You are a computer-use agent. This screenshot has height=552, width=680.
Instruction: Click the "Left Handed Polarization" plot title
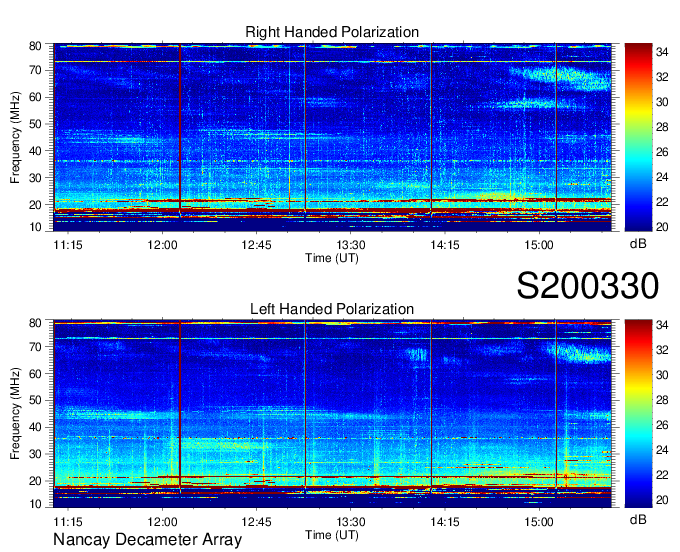coord(332,309)
